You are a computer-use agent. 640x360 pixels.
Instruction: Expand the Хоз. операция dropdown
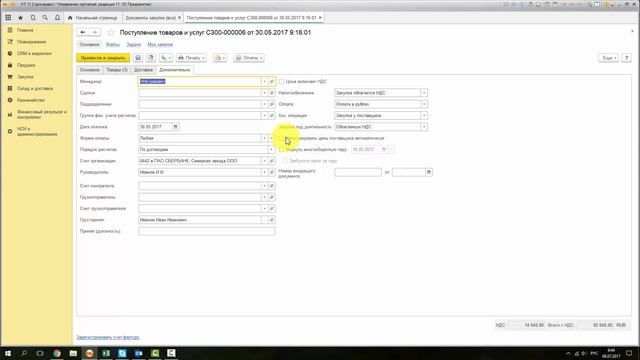click(x=424, y=116)
